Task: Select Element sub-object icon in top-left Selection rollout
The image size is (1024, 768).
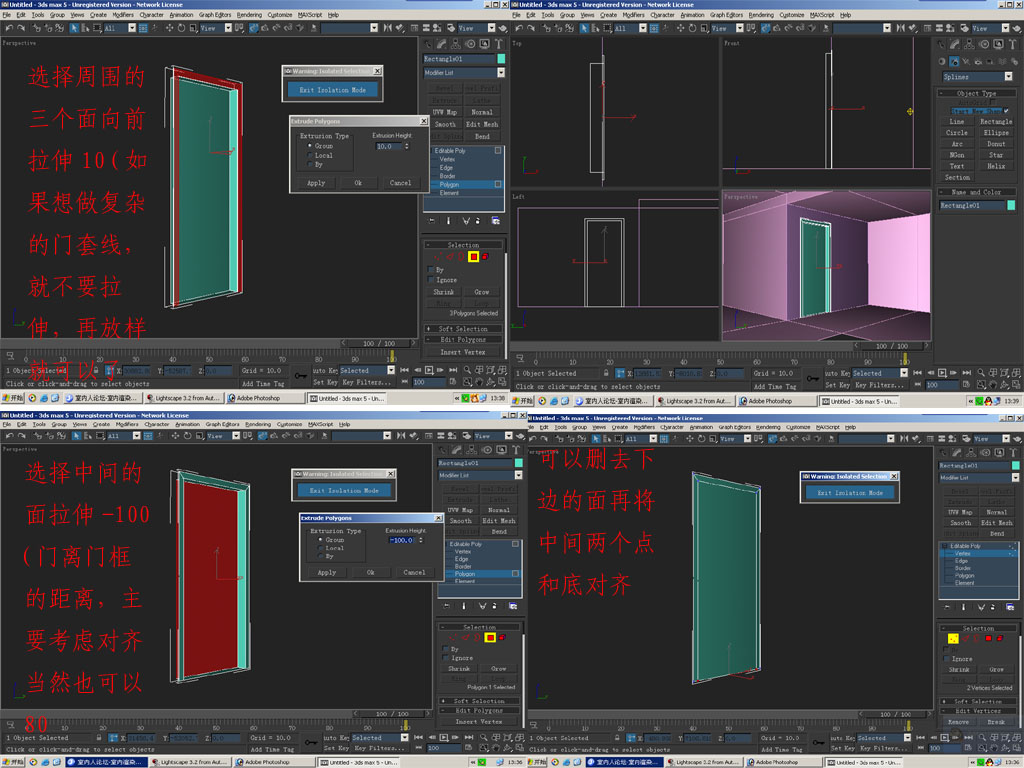Action: (x=485, y=257)
